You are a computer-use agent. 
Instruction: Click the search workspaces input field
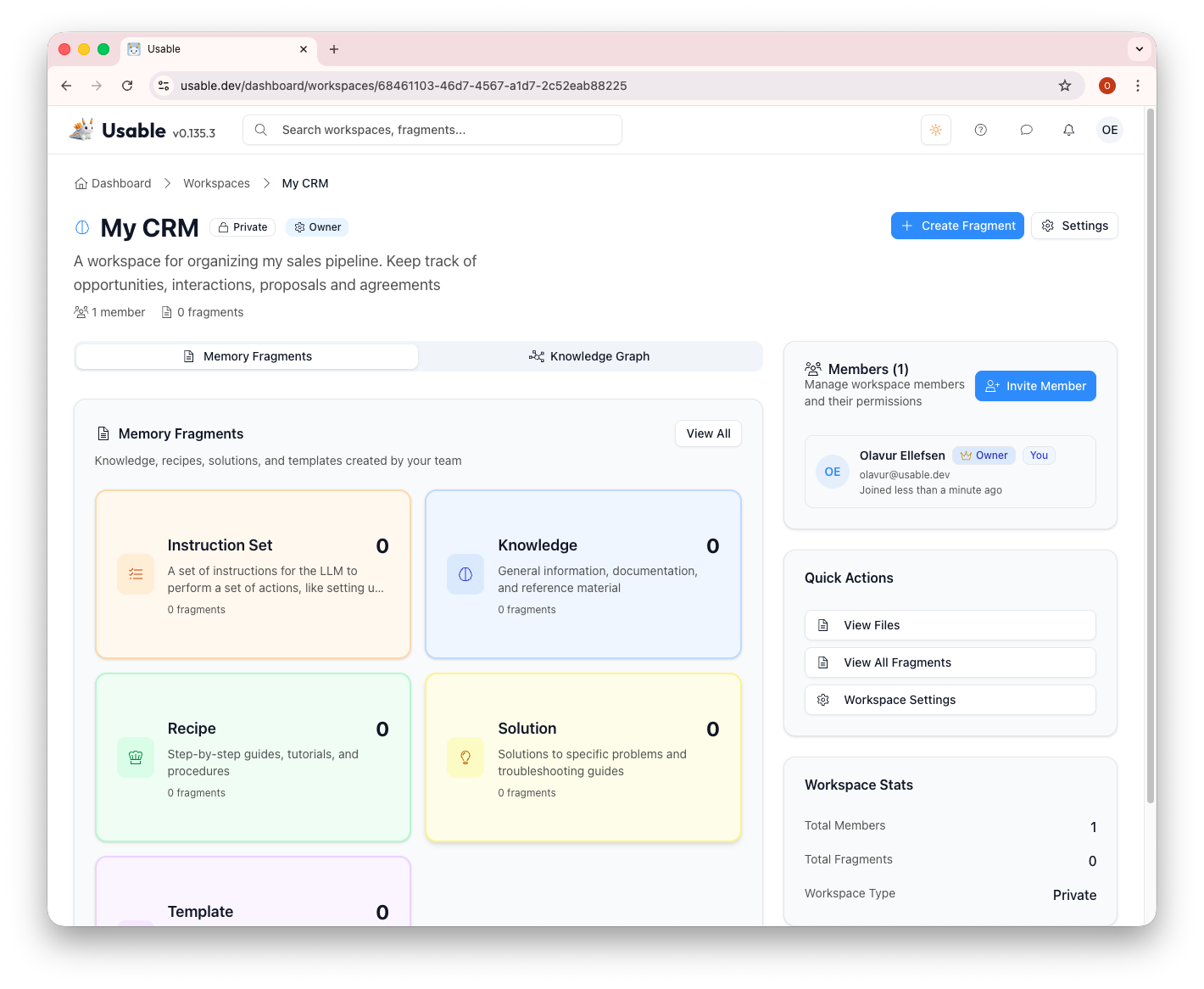(x=432, y=129)
